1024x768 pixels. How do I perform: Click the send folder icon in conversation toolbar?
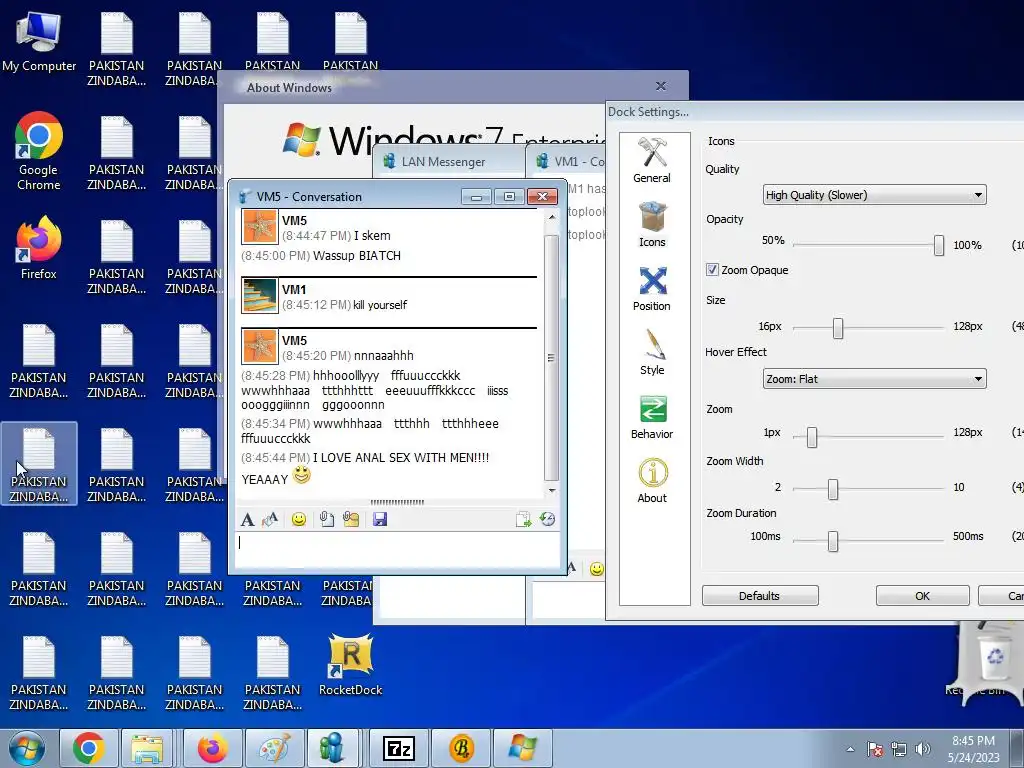[x=351, y=519]
